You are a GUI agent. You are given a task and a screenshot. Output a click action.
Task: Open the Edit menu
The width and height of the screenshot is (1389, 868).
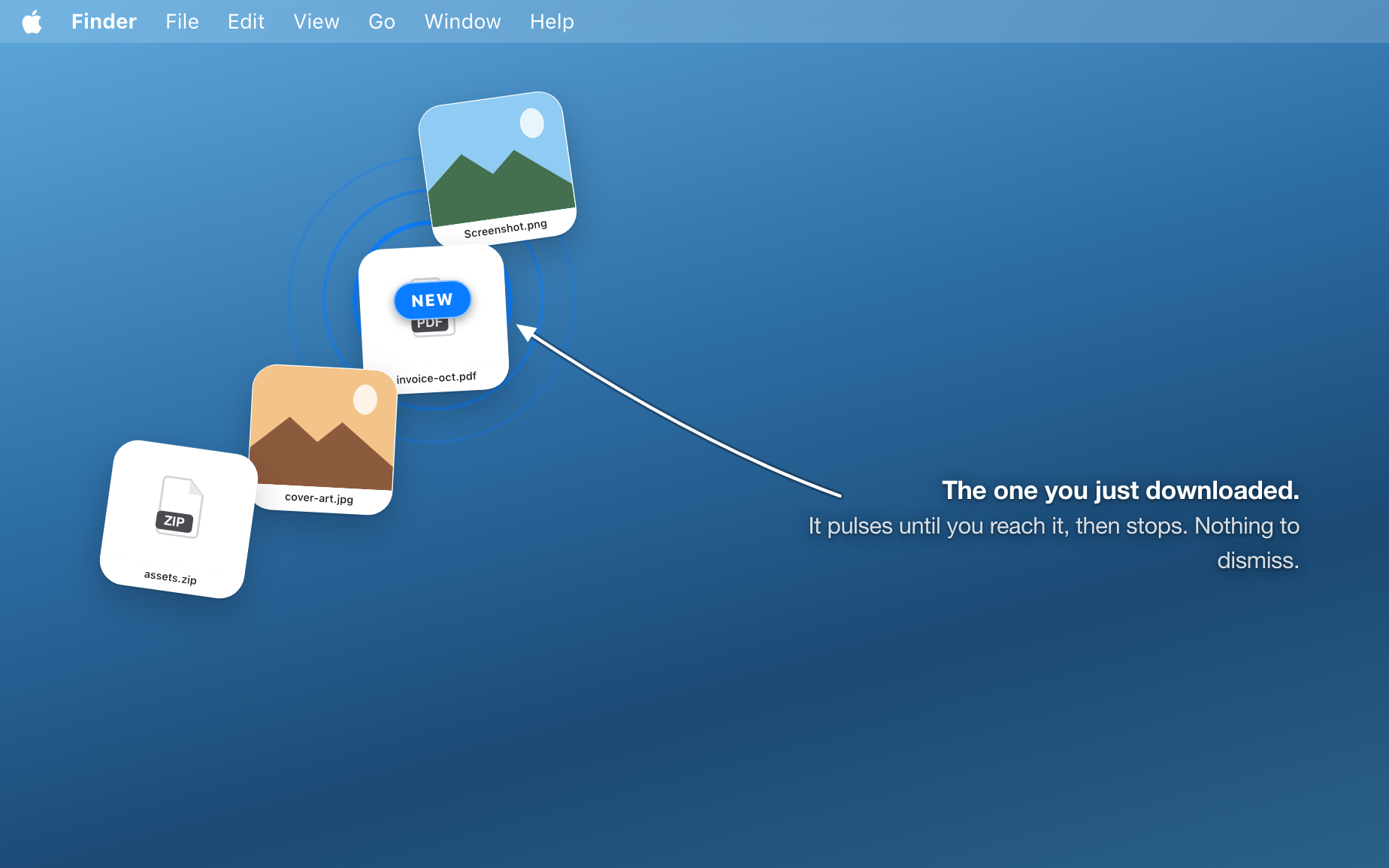point(246,22)
